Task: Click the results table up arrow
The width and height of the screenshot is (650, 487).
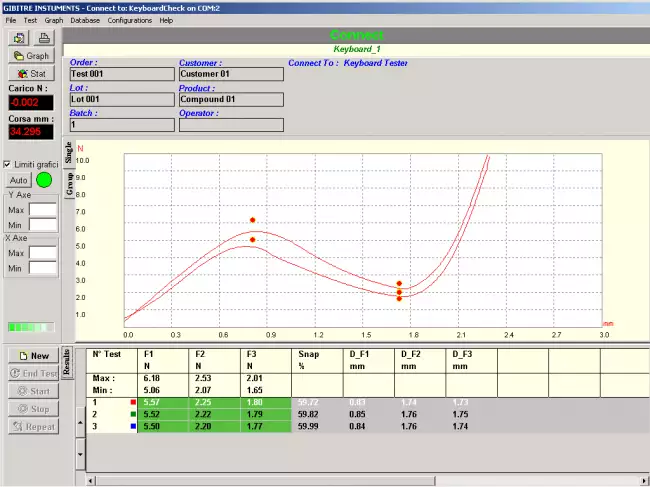Action: tap(81, 422)
